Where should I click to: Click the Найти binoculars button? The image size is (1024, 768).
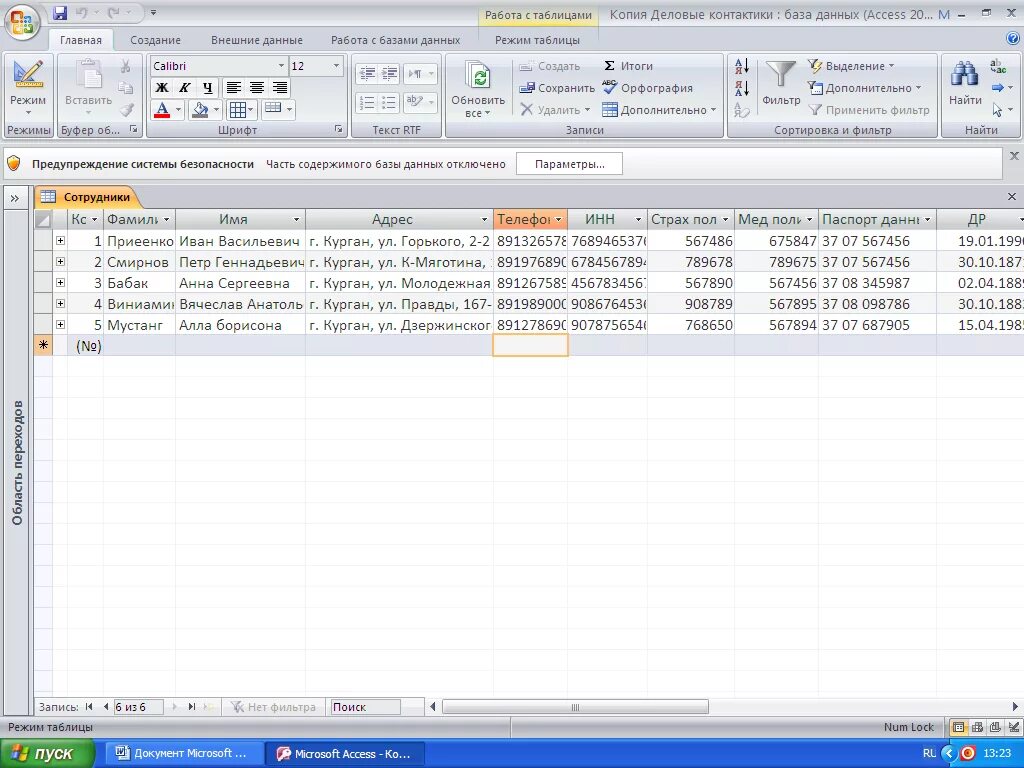965,82
